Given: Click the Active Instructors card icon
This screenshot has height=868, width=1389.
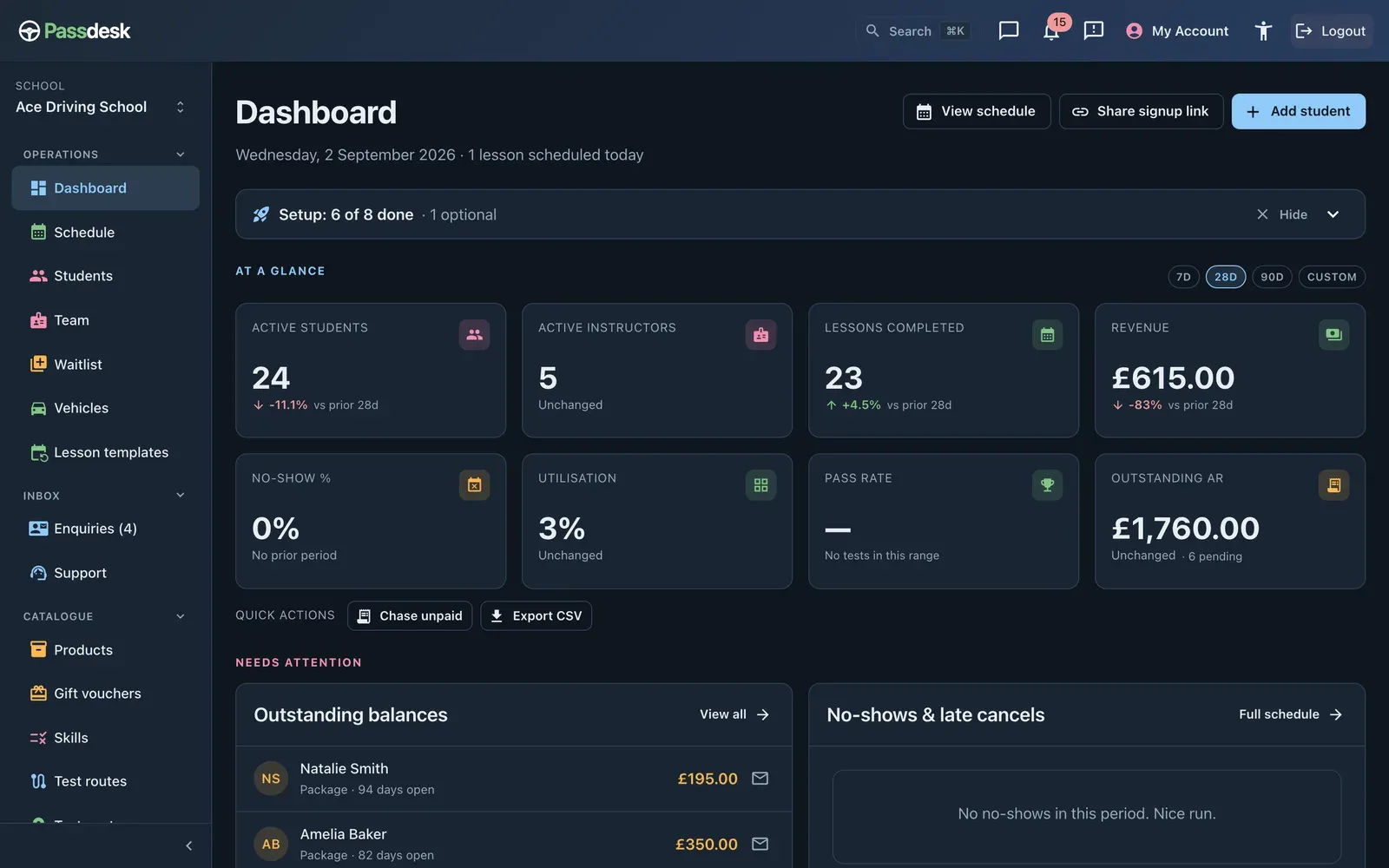Looking at the screenshot, I should [760, 334].
